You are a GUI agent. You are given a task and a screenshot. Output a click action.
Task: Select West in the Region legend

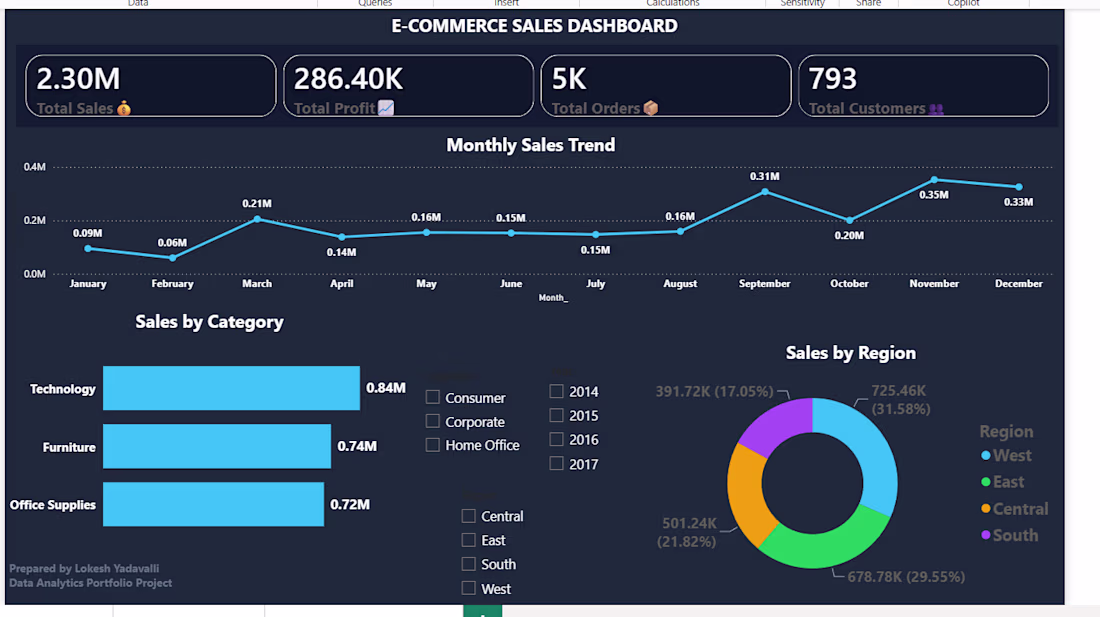1006,456
